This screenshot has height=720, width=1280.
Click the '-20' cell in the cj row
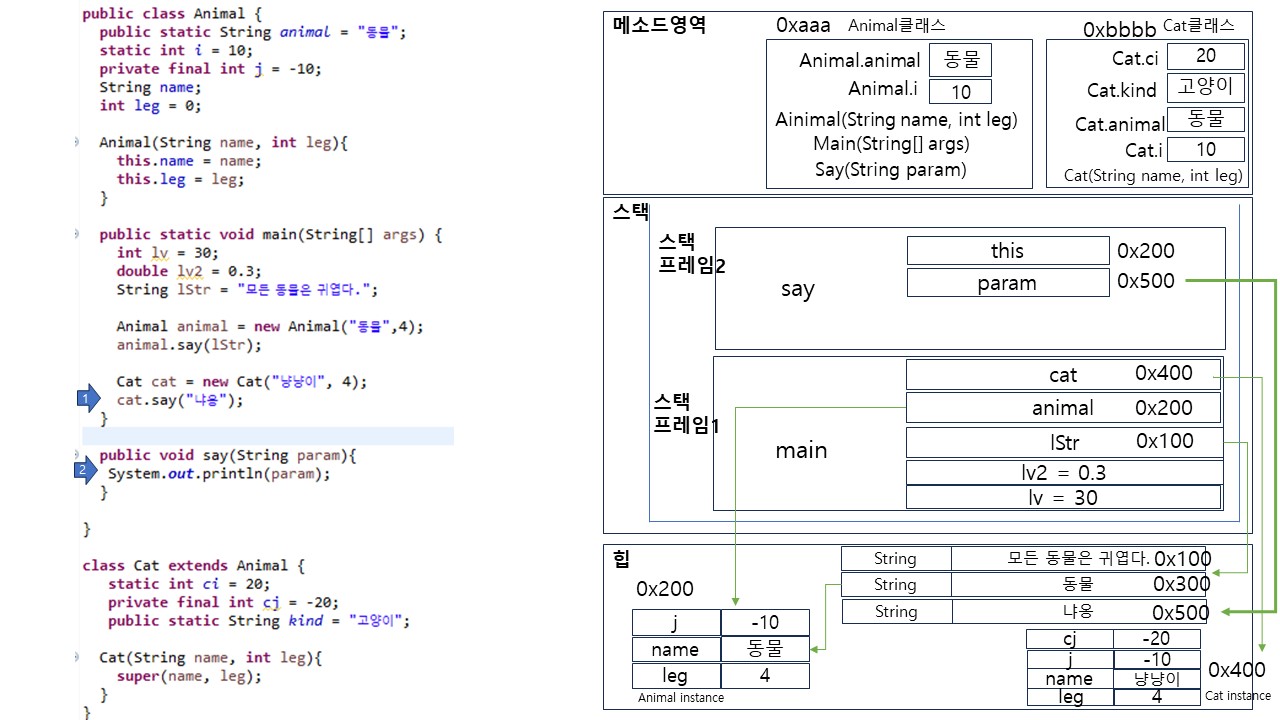pos(1157,639)
